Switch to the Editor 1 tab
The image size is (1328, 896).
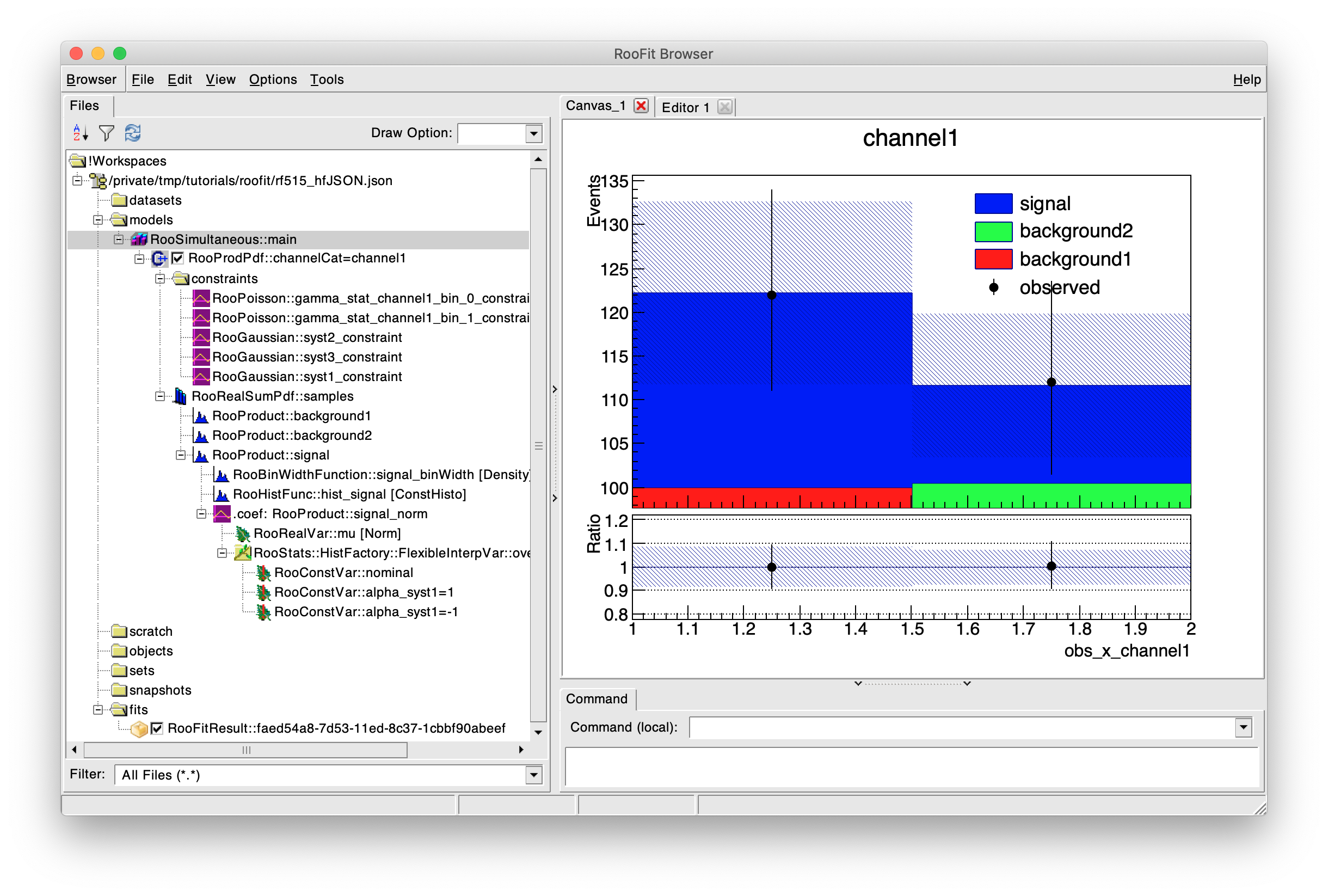[685, 107]
